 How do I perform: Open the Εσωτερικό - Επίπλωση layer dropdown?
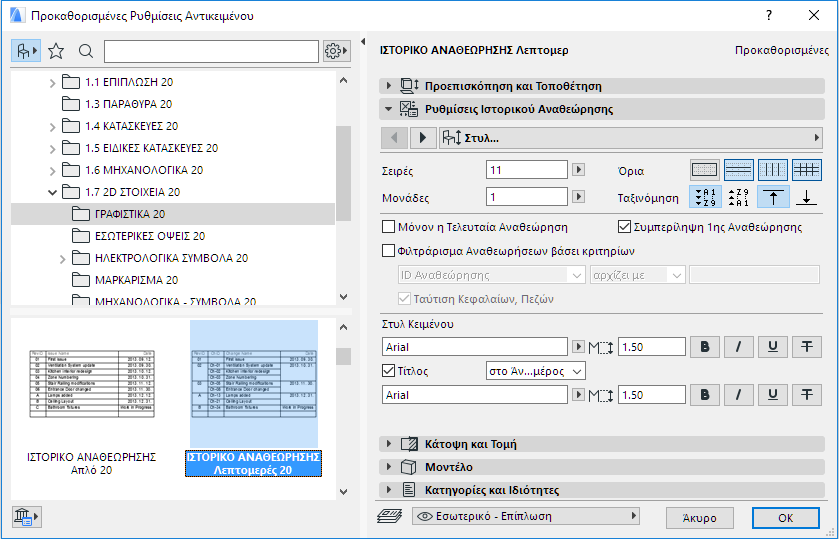click(526, 516)
